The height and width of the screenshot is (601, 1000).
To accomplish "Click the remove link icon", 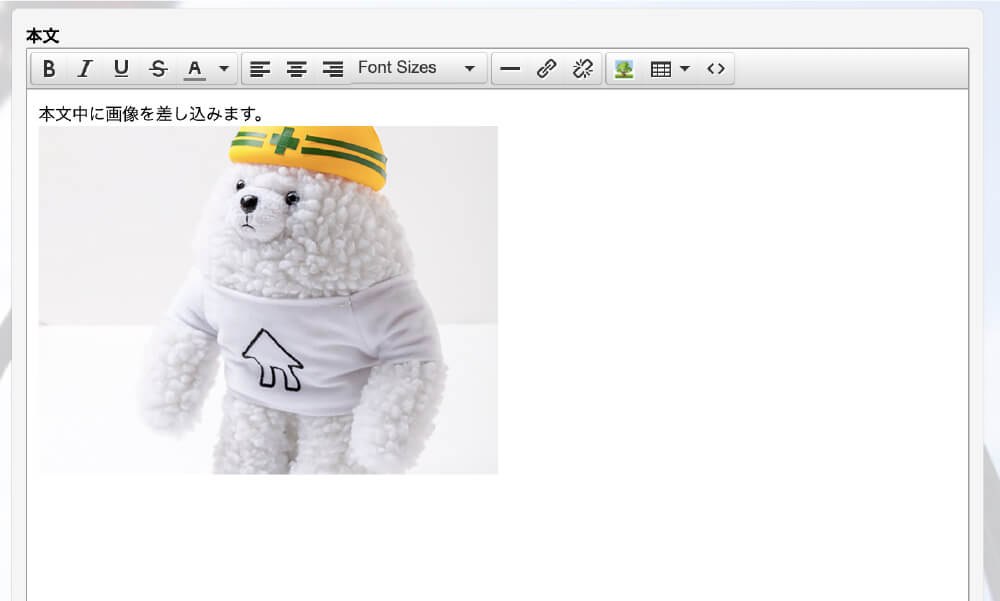I will [x=582, y=69].
